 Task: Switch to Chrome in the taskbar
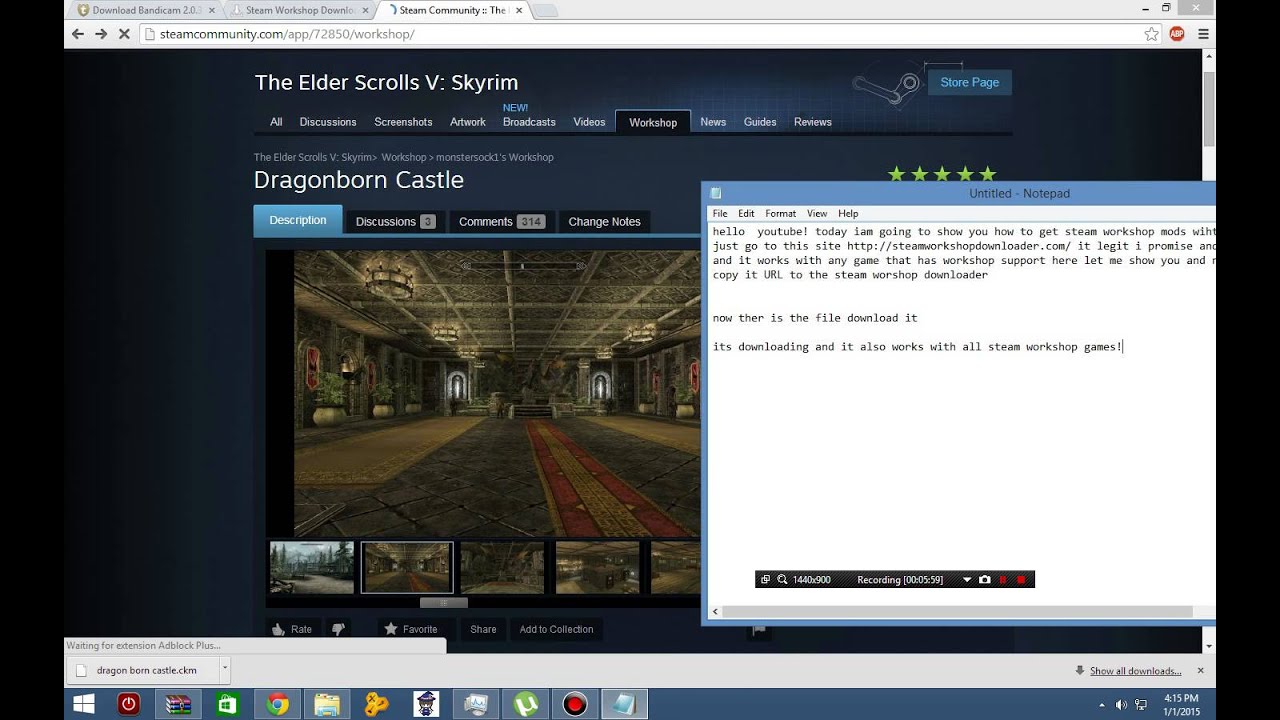coord(277,704)
